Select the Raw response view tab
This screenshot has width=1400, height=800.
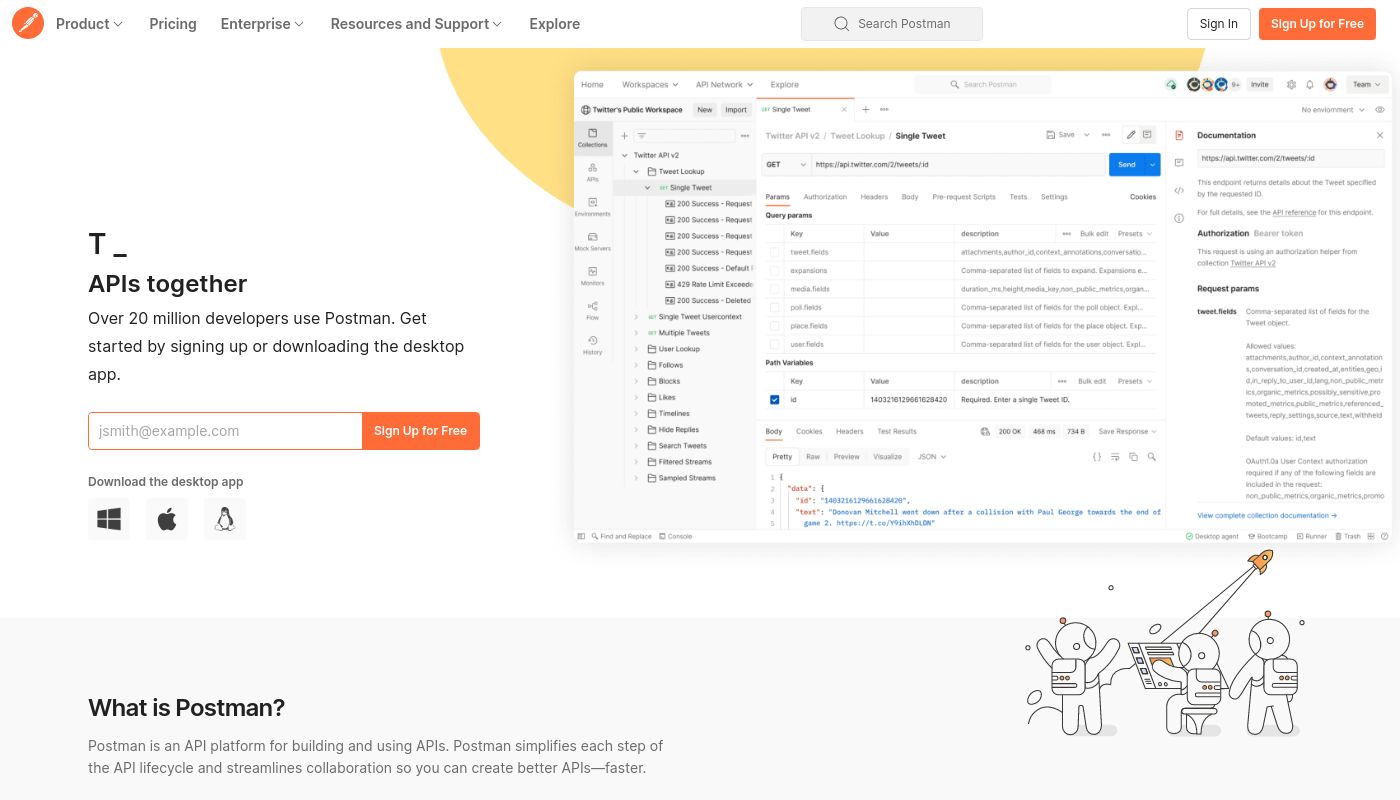pos(813,457)
